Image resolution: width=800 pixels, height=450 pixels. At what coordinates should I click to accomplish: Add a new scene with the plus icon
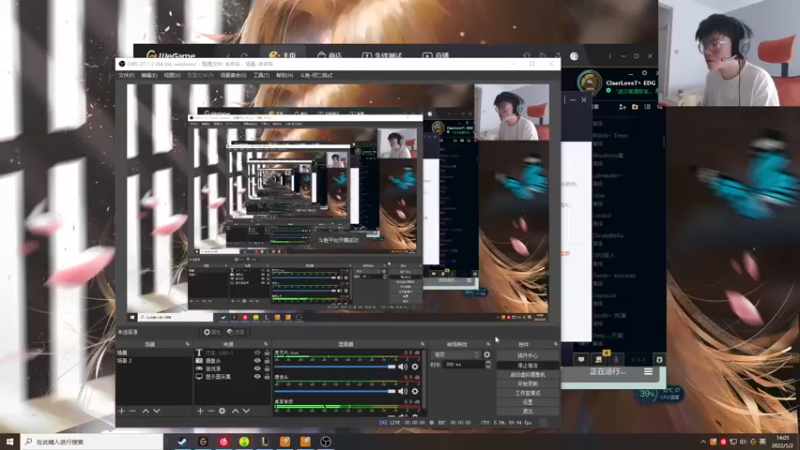[x=121, y=411]
